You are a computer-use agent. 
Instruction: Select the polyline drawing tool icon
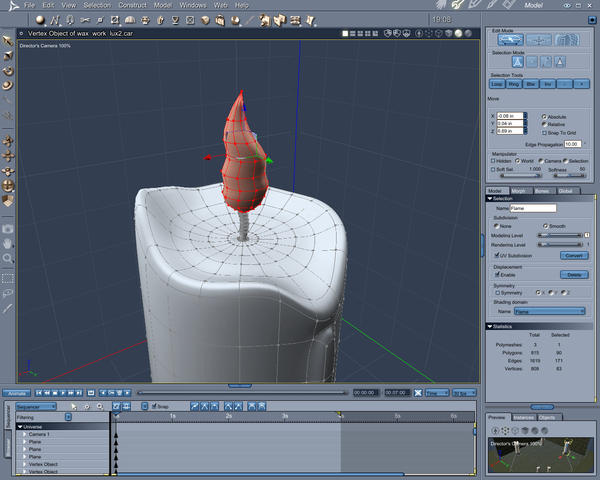click(55, 20)
